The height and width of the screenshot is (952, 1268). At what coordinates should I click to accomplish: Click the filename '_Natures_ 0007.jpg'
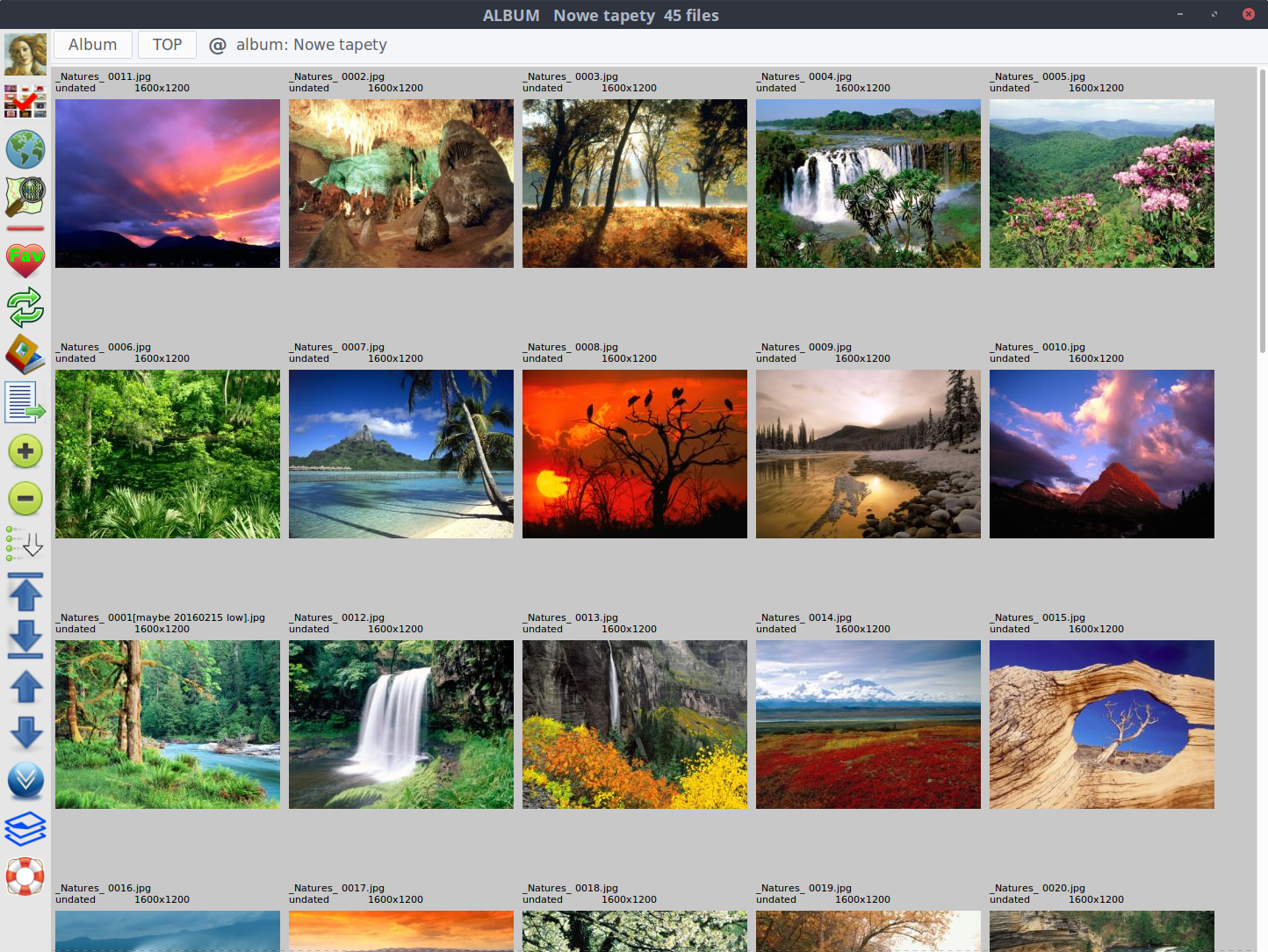337,347
